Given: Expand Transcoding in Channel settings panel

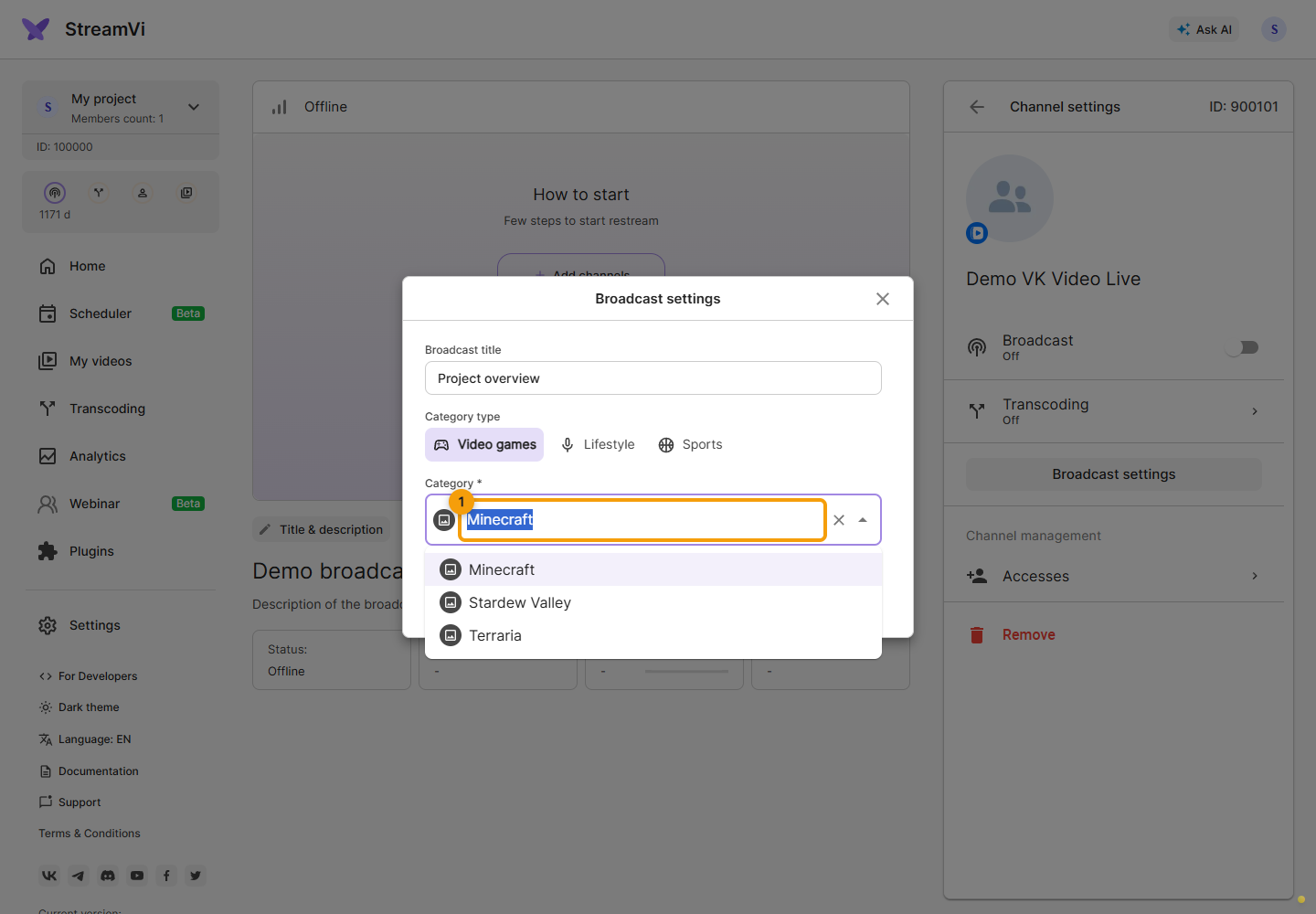Looking at the screenshot, I should (1114, 411).
